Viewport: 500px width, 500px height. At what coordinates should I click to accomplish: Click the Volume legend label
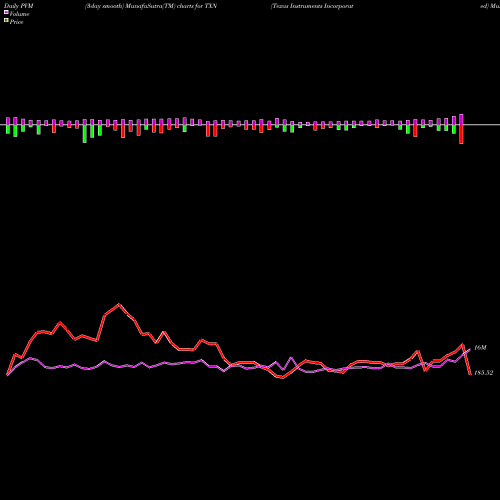click(19, 14)
